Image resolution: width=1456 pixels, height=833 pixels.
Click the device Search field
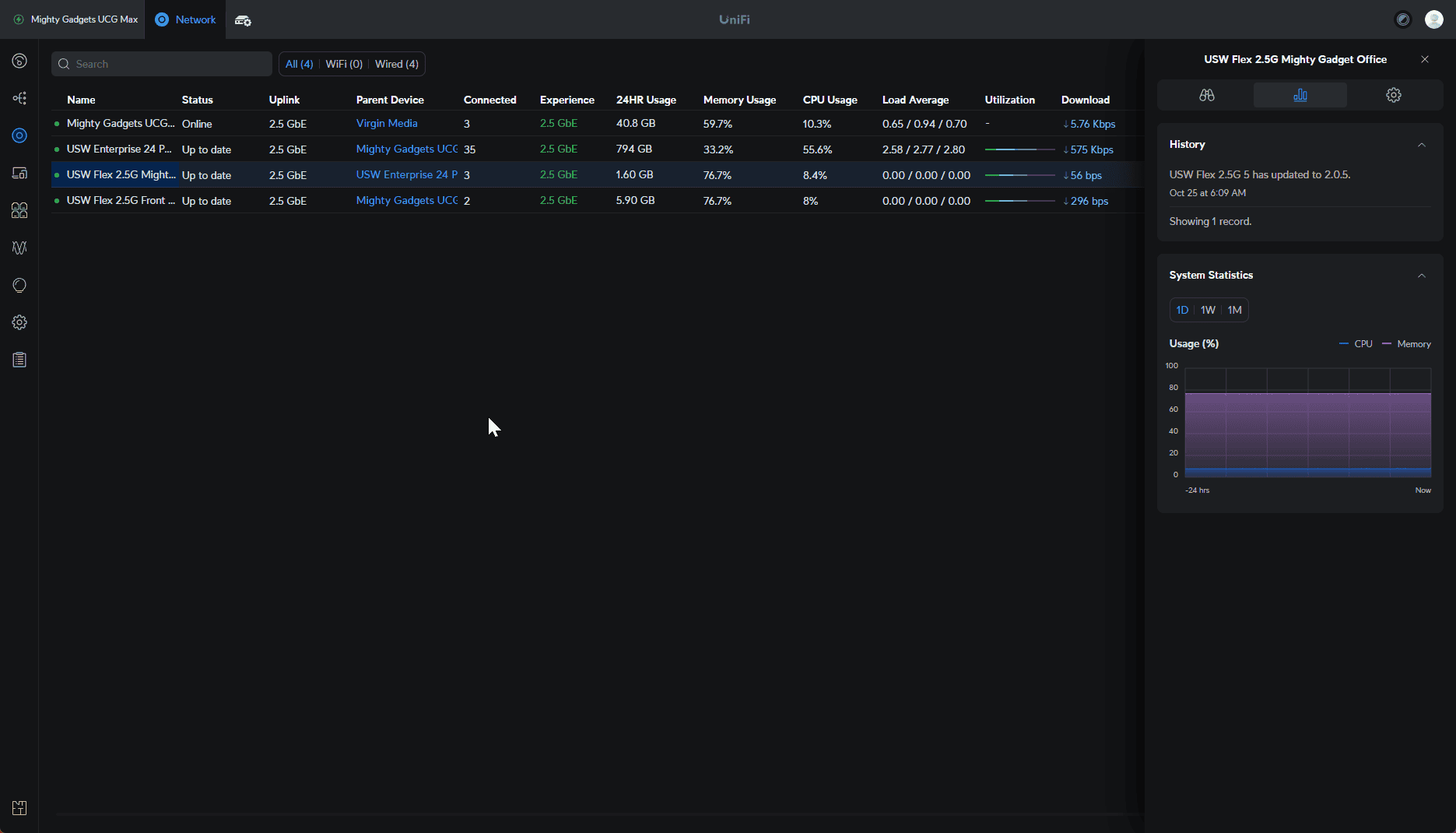[162, 64]
